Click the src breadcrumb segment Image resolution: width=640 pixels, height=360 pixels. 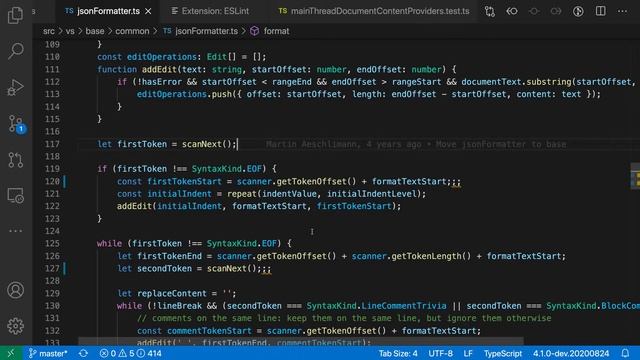pyautogui.click(x=49, y=31)
